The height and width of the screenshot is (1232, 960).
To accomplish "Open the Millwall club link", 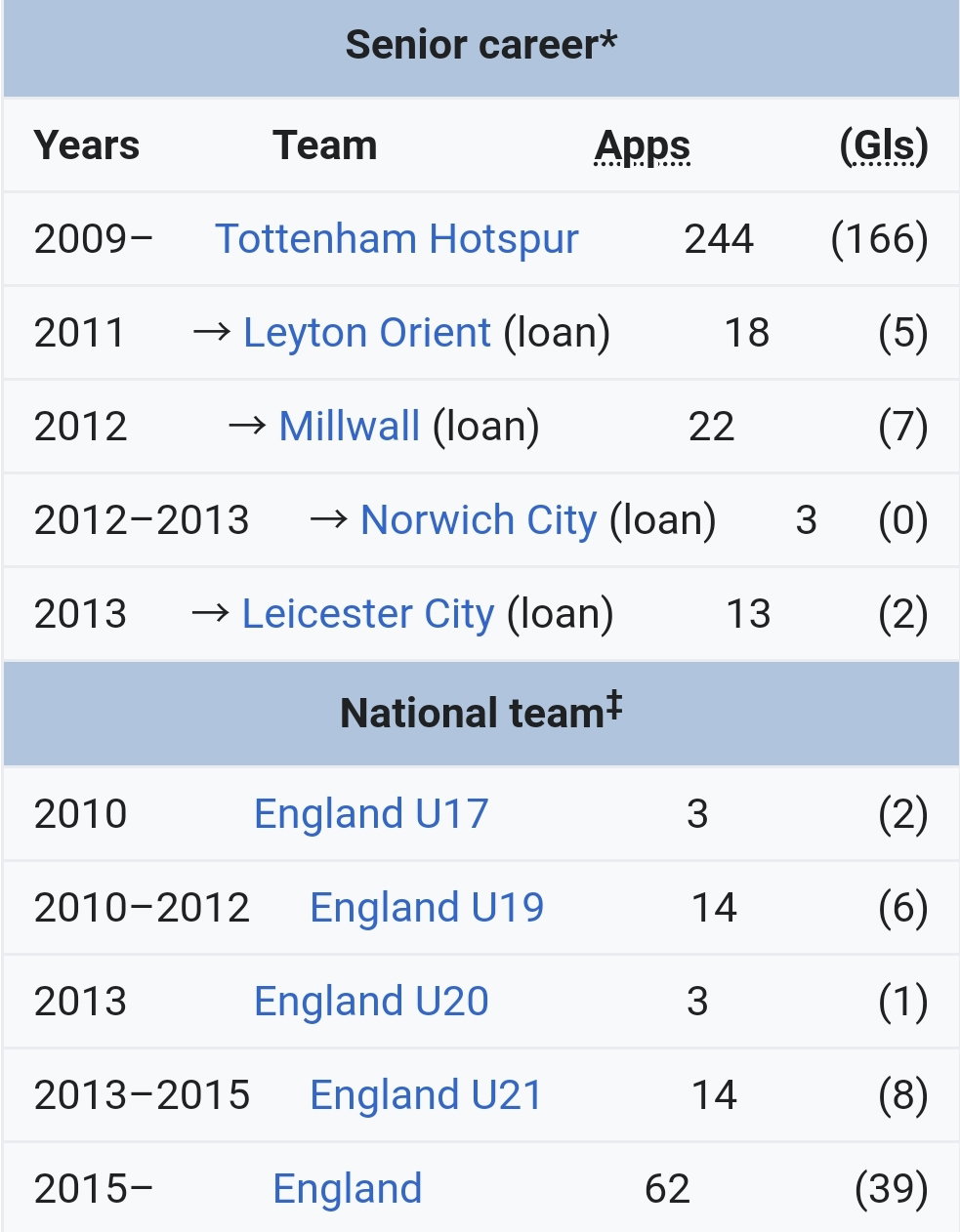I will pos(349,427).
